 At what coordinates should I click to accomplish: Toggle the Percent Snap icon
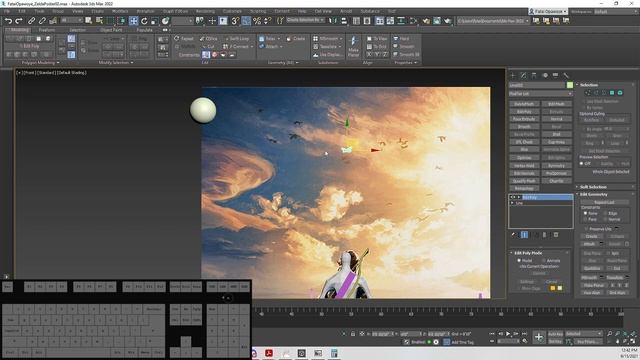tap(257, 21)
